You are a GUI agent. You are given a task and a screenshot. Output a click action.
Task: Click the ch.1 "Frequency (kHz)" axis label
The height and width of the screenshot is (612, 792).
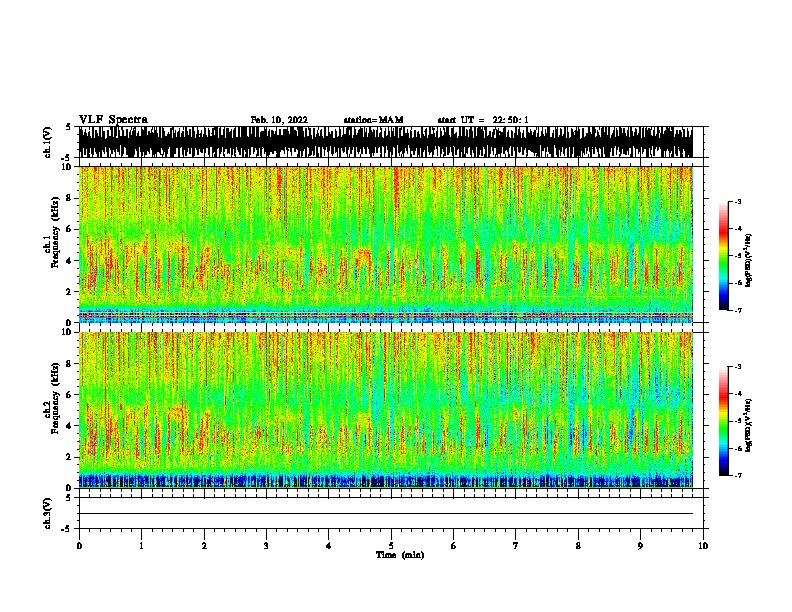click(x=55, y=233)
